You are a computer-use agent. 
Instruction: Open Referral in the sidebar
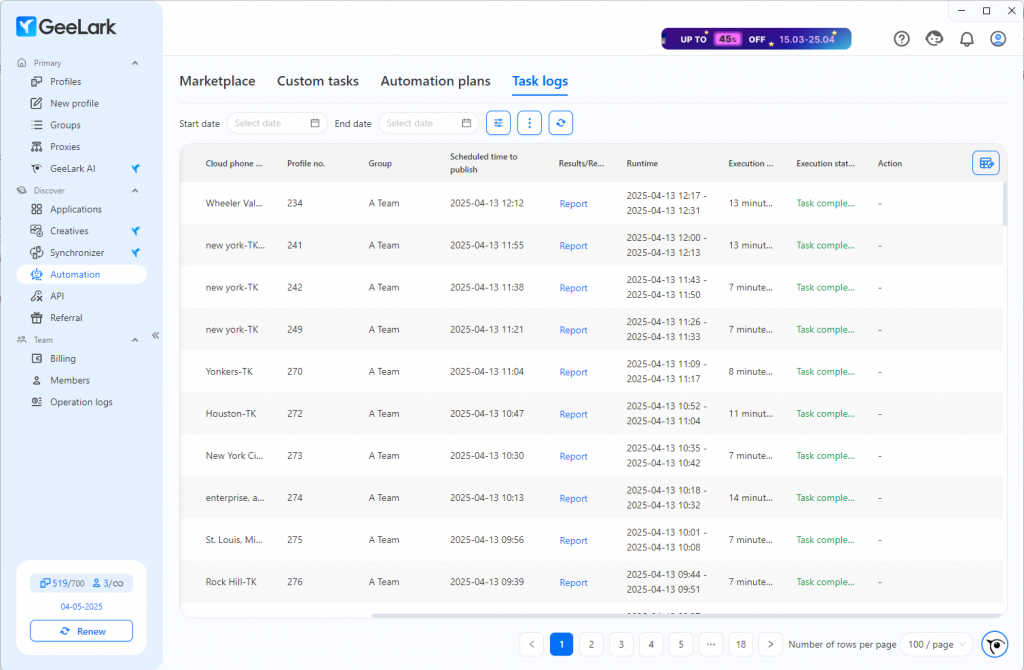pos(66,318)
